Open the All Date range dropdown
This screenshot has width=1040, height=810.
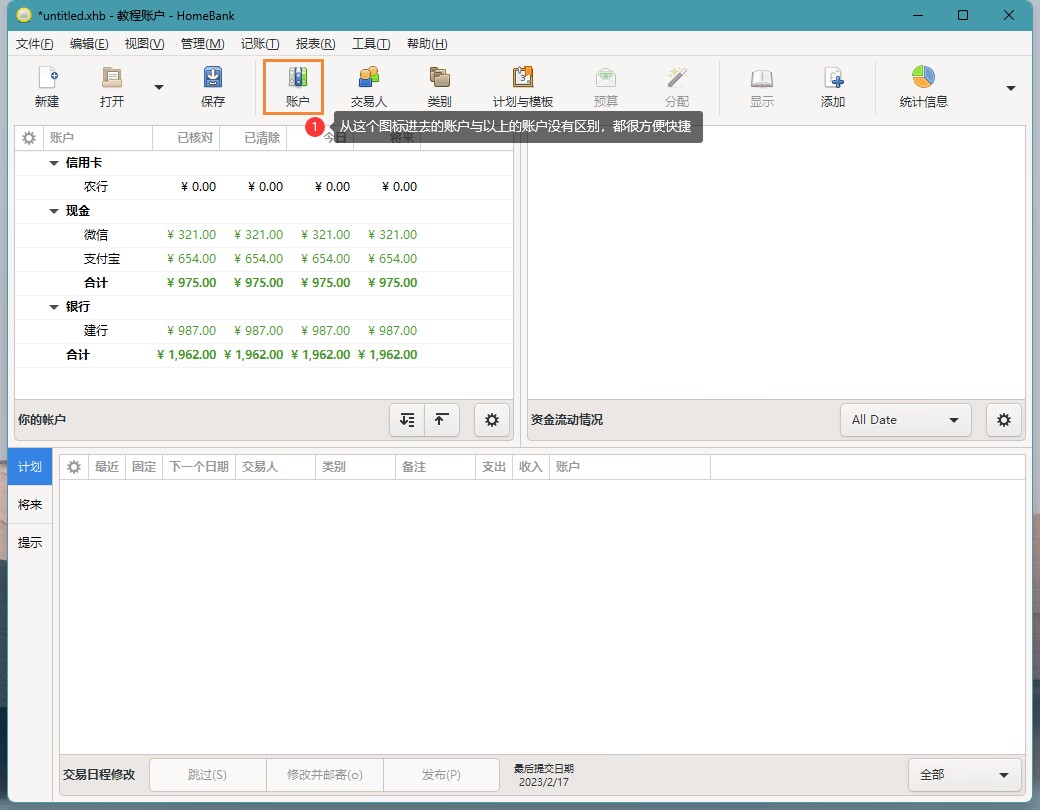905,420
